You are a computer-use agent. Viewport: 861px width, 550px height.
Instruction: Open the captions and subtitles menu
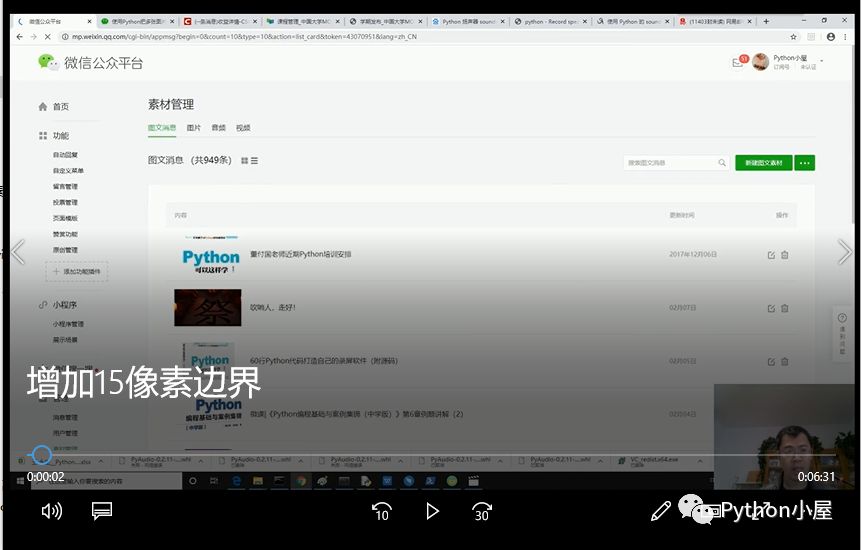tap(102, 511)
